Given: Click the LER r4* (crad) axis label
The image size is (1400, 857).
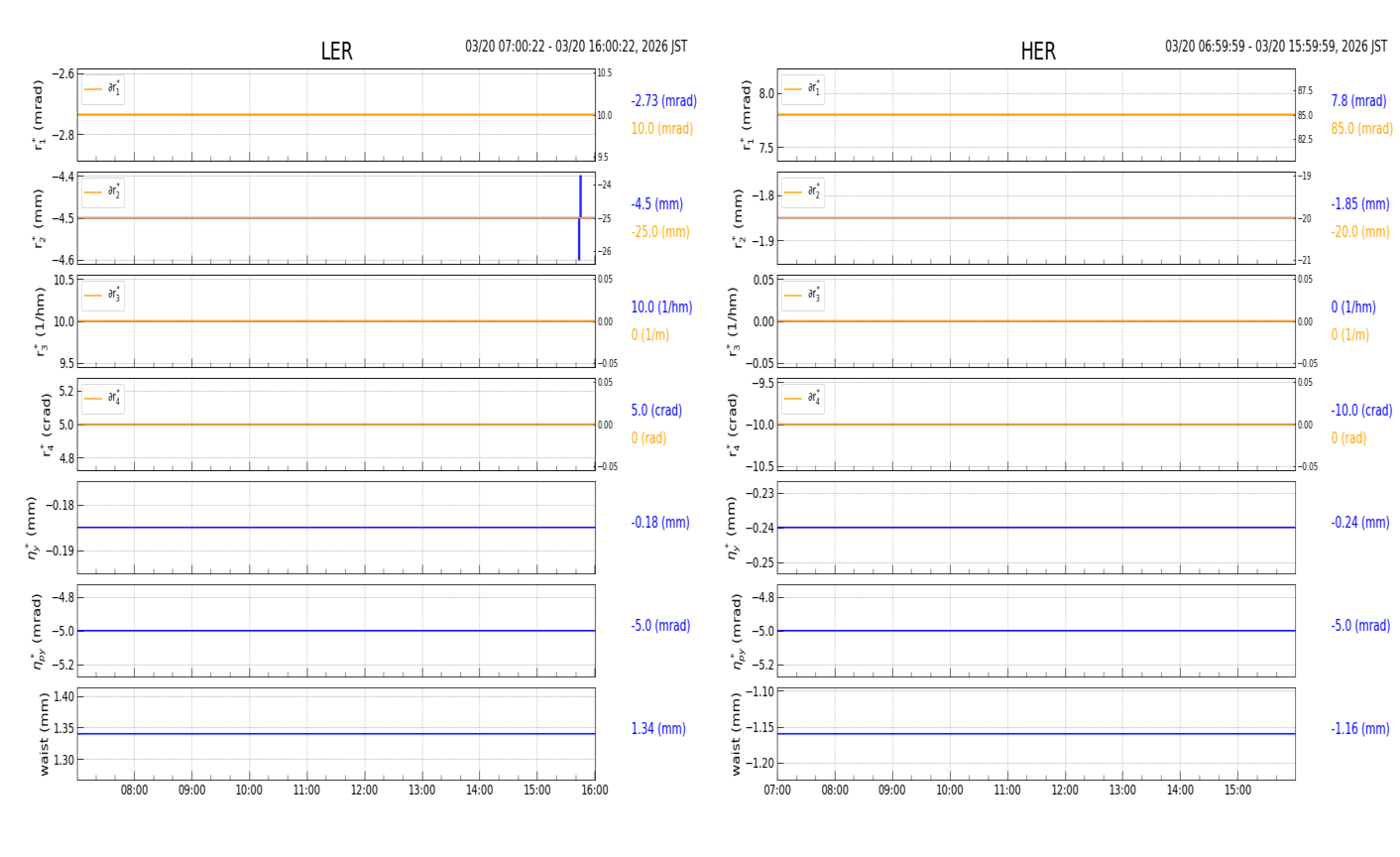Looking at the screenshot, I should (46, 425).
